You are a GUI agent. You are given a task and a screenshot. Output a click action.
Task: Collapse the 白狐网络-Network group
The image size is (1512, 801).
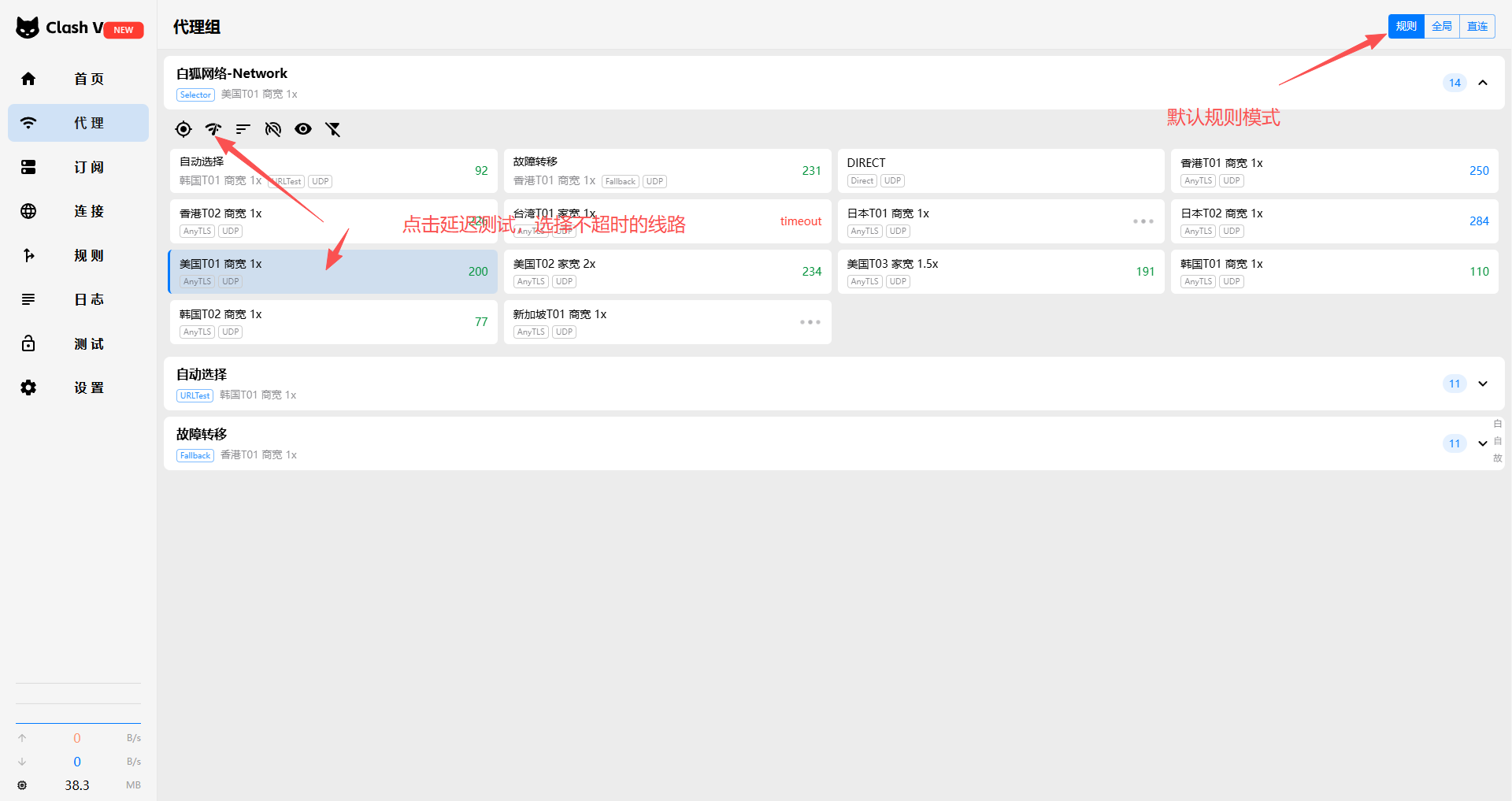coord(1483,83)
